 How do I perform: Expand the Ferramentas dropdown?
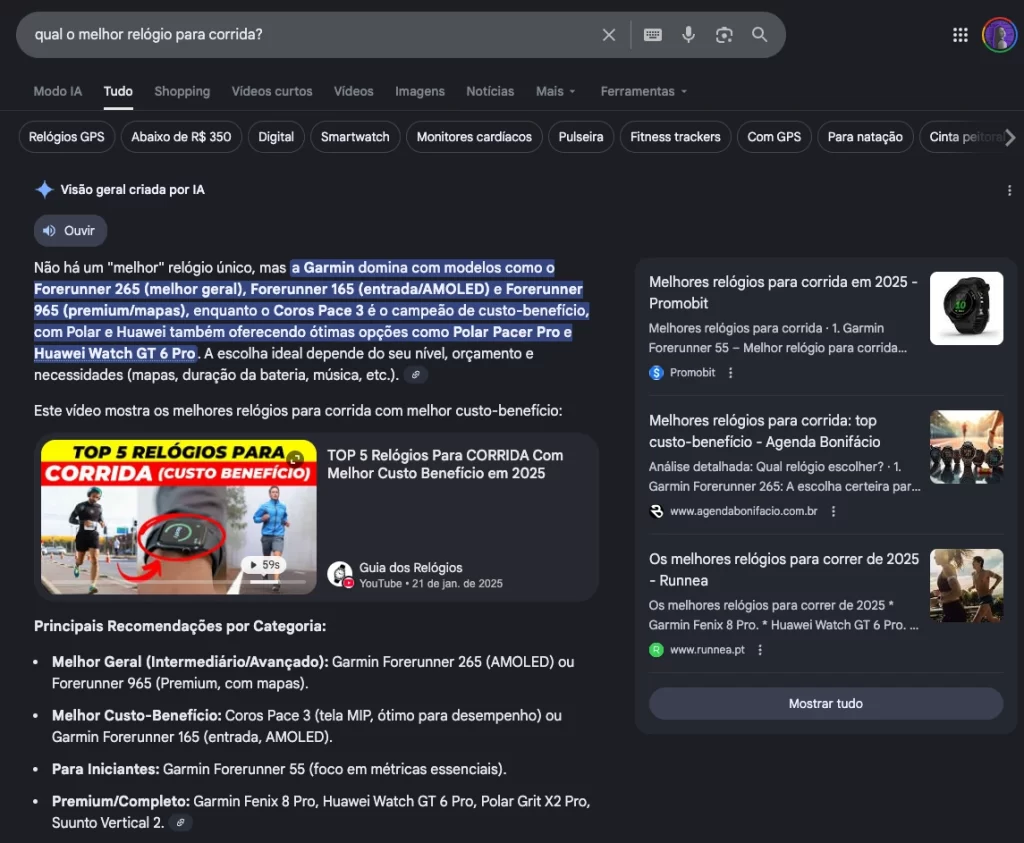(x=643, y=91)
